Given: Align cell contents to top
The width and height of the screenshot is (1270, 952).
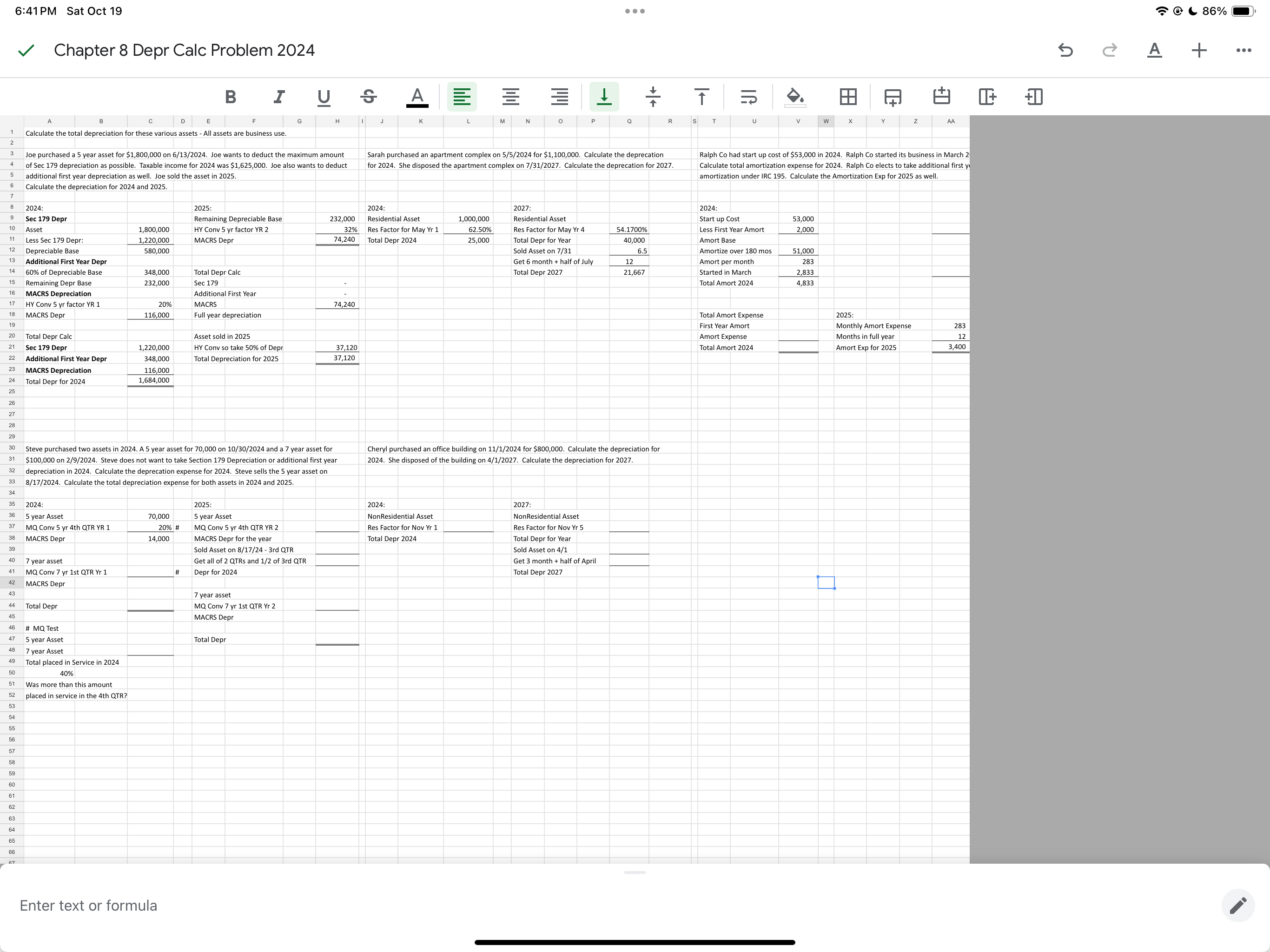Looking at the screenshot, I should point(701,97).
